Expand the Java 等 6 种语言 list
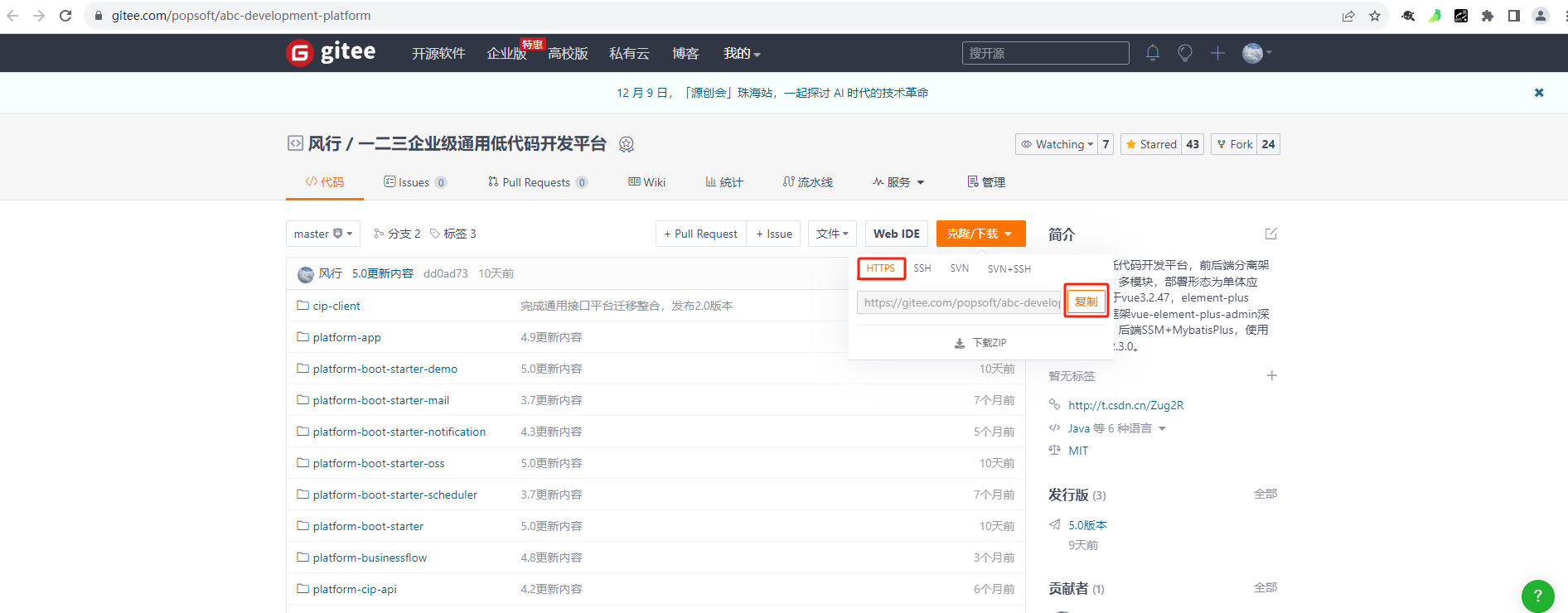Image resolution: width=1568 pixels, height=613 pixels. point(1116,428)
